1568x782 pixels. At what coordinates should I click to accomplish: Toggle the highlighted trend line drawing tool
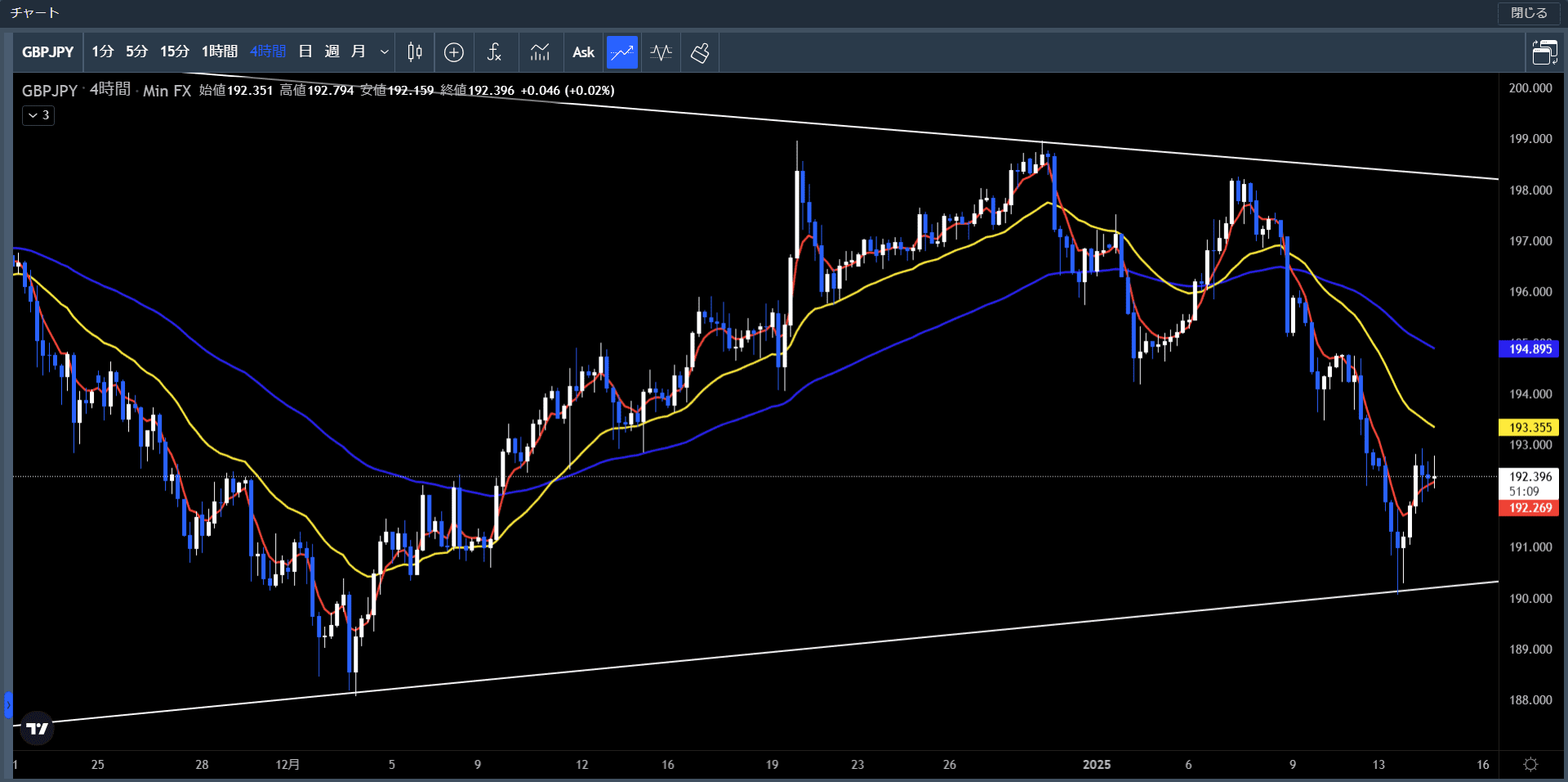coord(622,52)
